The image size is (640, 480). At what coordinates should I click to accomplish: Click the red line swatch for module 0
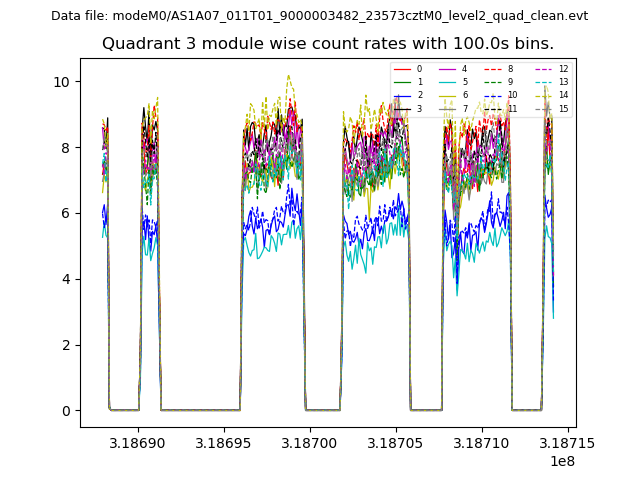click(x=402, y=69)
